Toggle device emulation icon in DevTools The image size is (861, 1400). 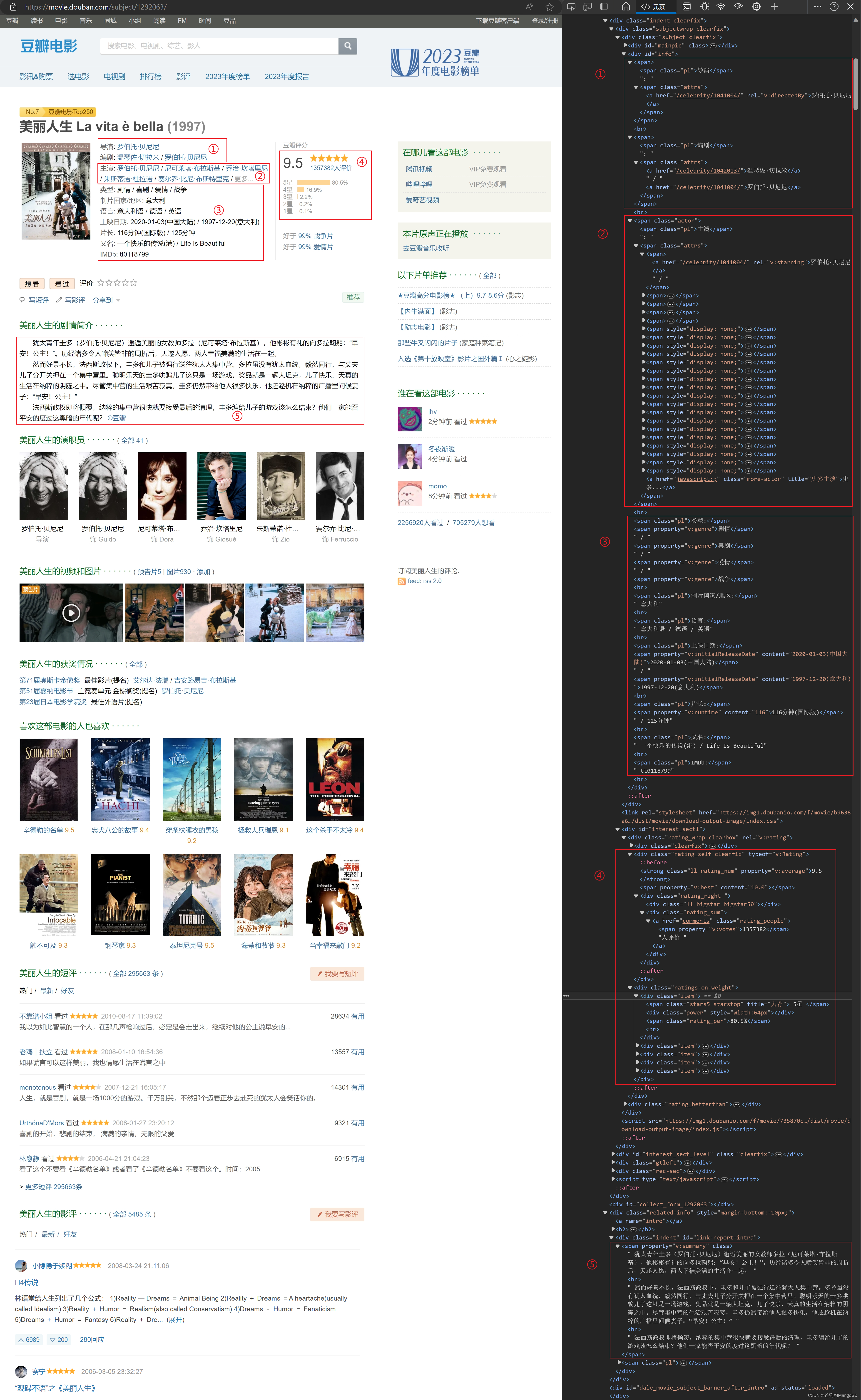pyautogui.click(x=588, y=7)
